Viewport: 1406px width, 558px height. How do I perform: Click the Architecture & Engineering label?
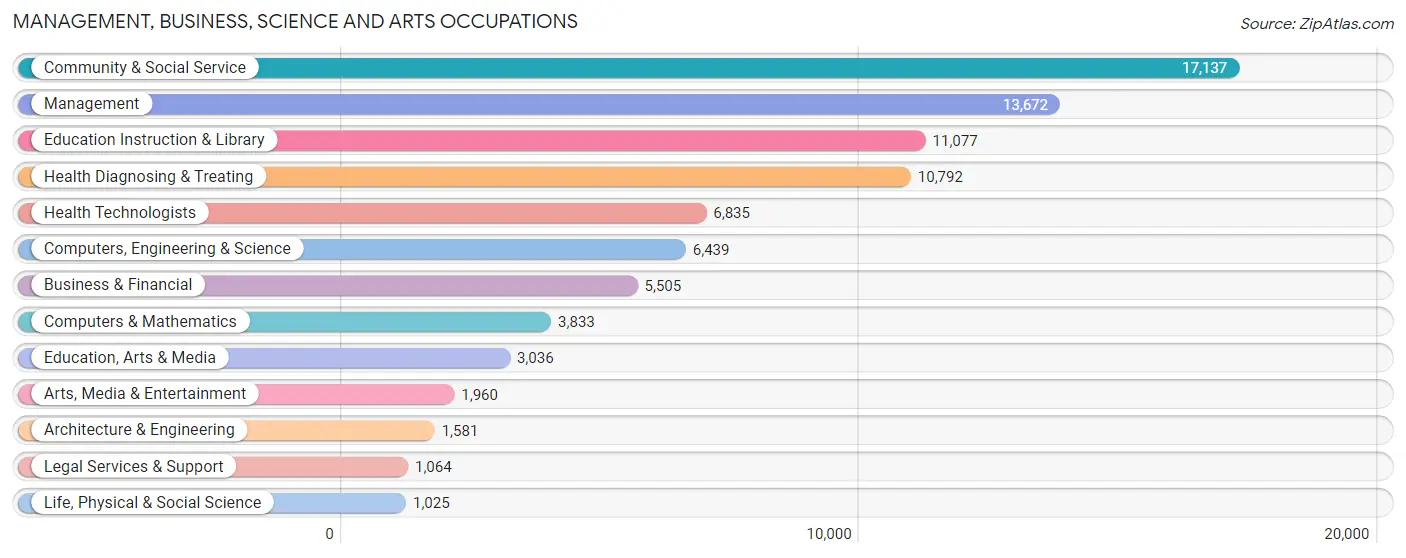click(x=139, y=430)
